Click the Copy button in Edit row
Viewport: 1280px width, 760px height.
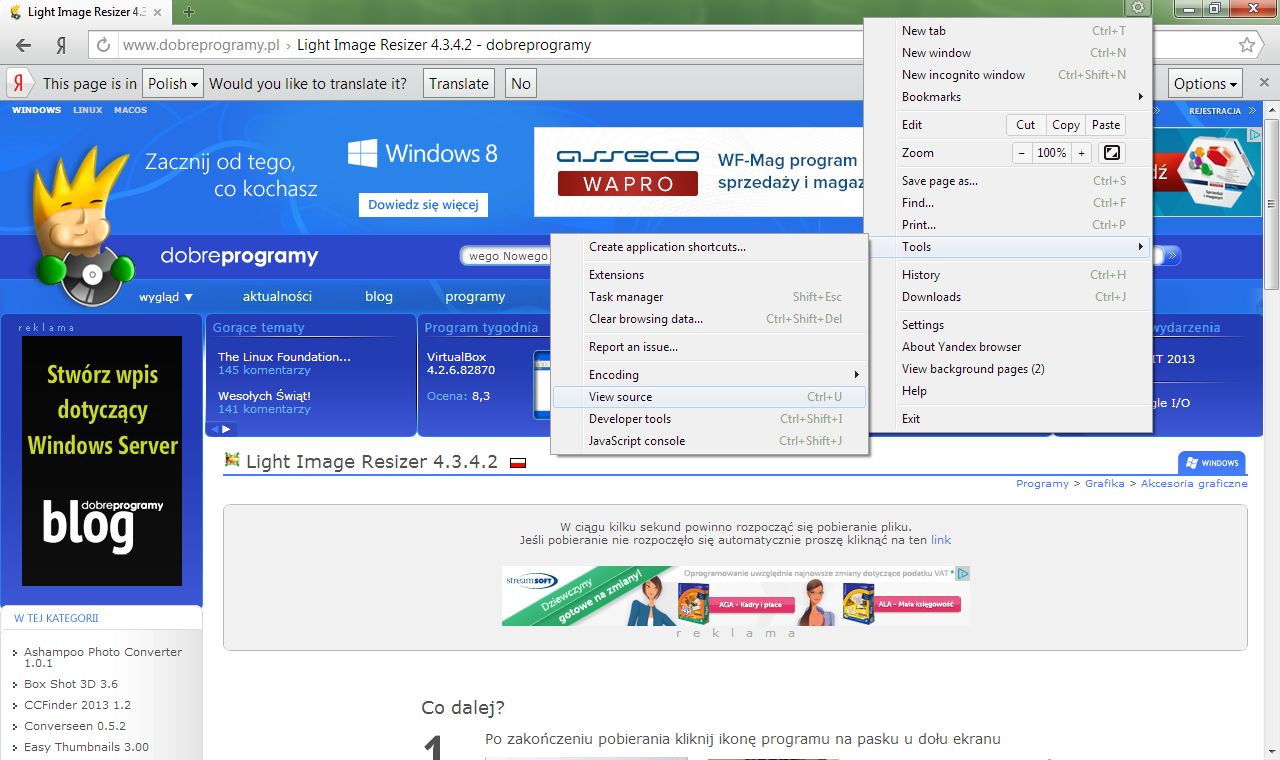pyautogui.click(x=1066, y=125)
